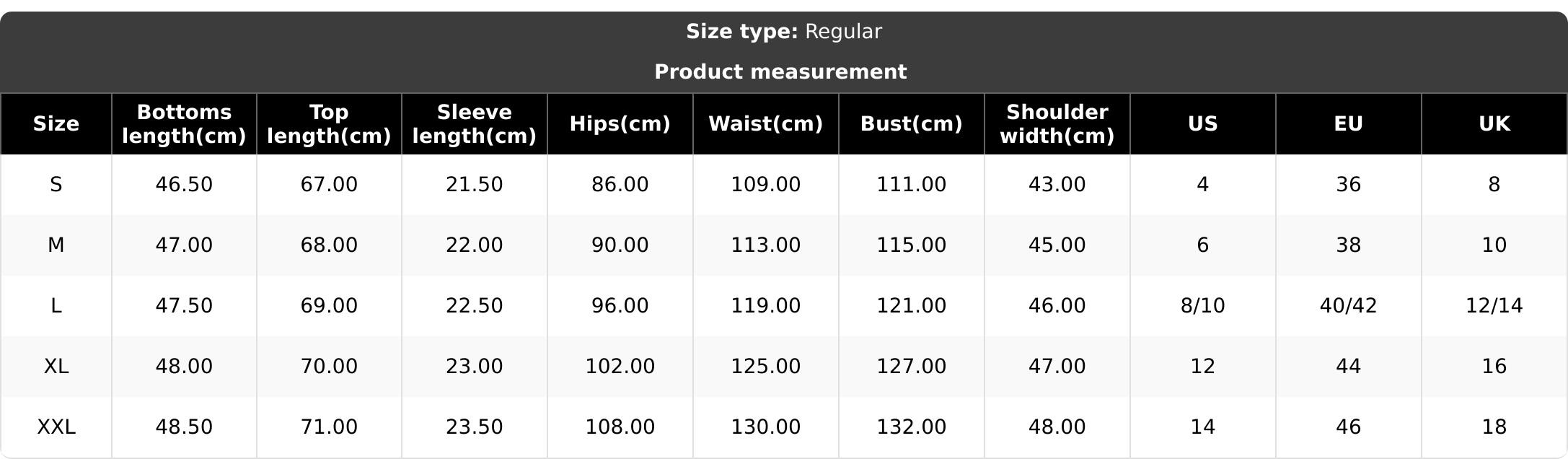Click the EU size column header
This screenshot has width=1568, height=459.
tap(1348, 124)
